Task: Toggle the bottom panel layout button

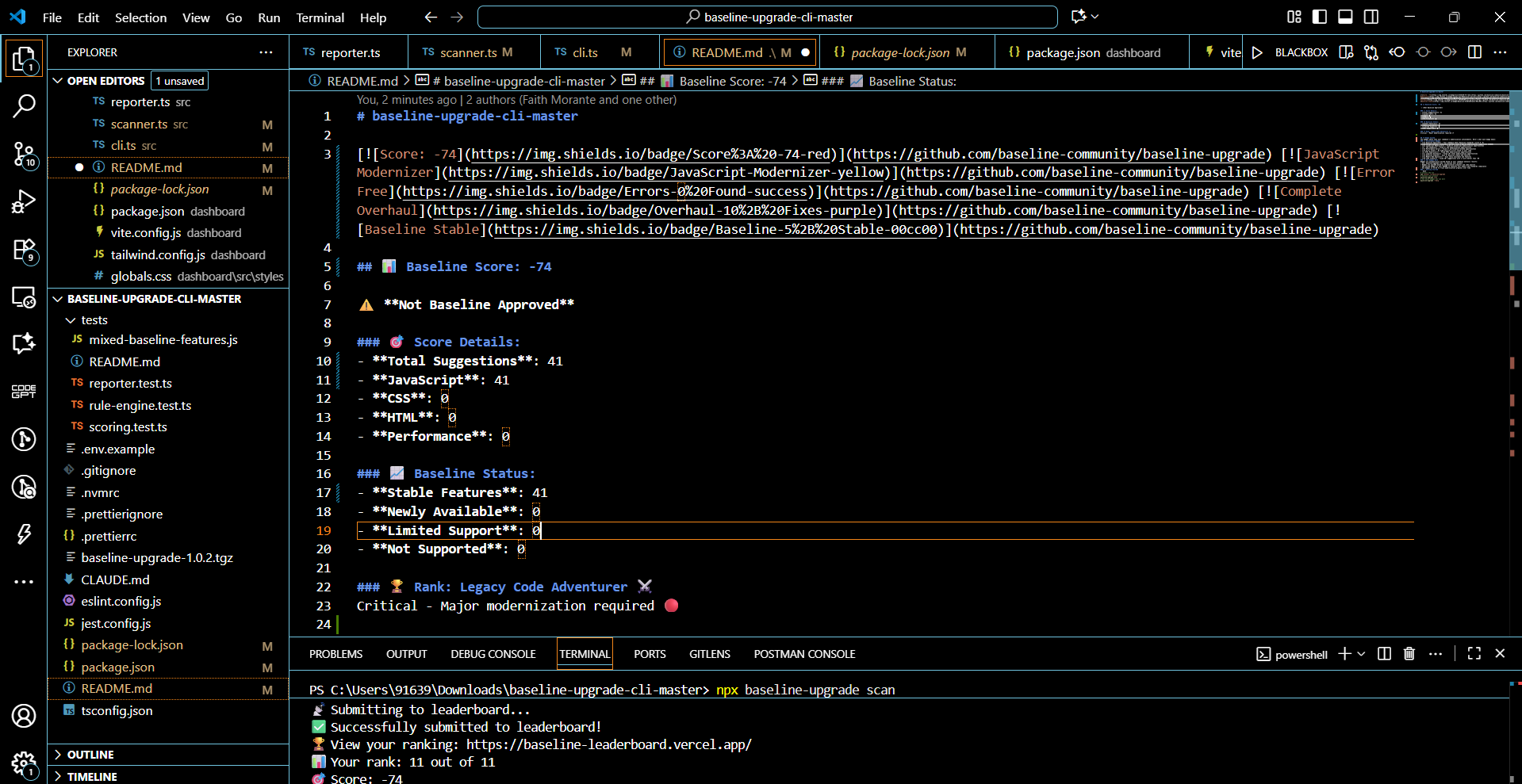Action: (1345, 17)
